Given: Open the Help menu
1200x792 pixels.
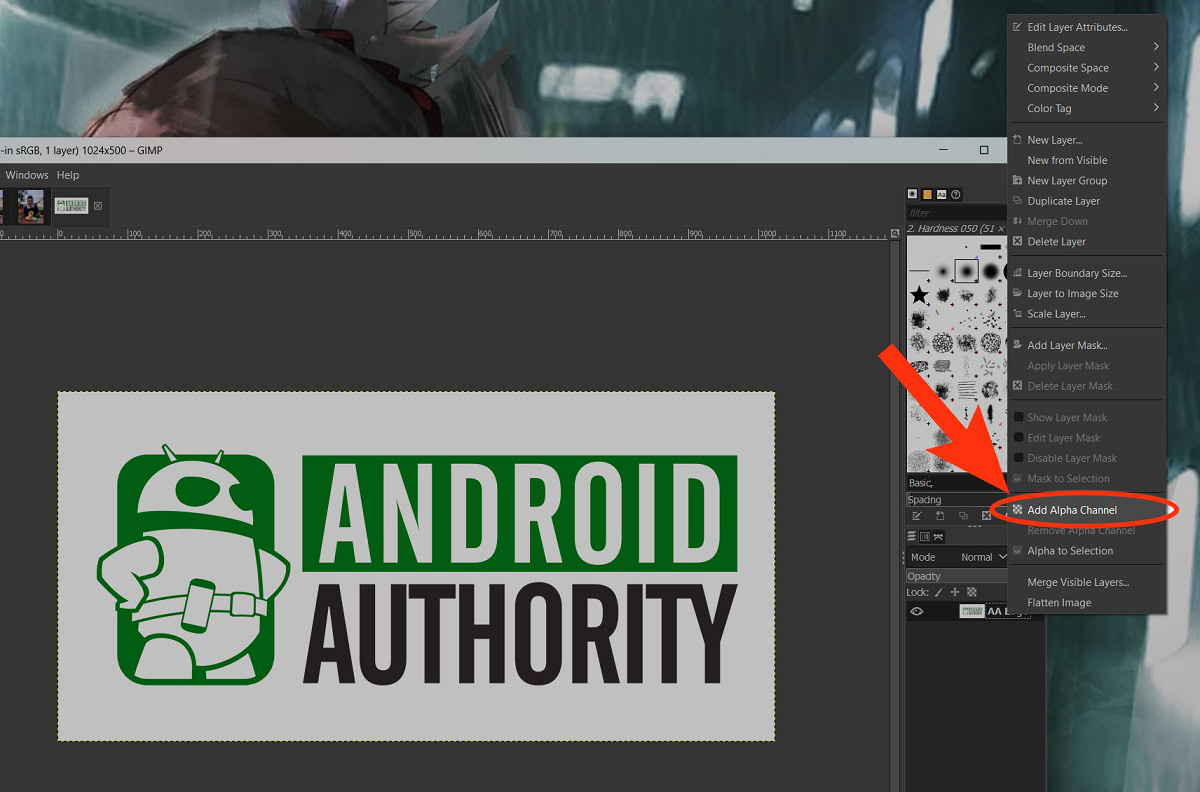Looking at the screenshot, I should tap(67, 175).
